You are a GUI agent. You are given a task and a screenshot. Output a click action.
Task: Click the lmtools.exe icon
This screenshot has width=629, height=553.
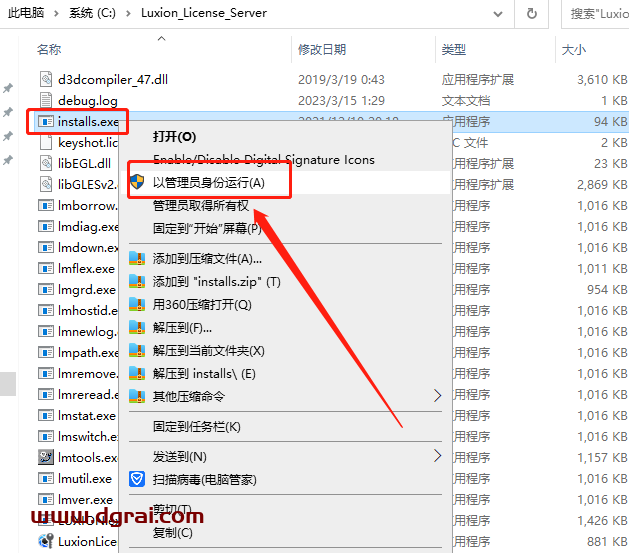pos(46,457)
